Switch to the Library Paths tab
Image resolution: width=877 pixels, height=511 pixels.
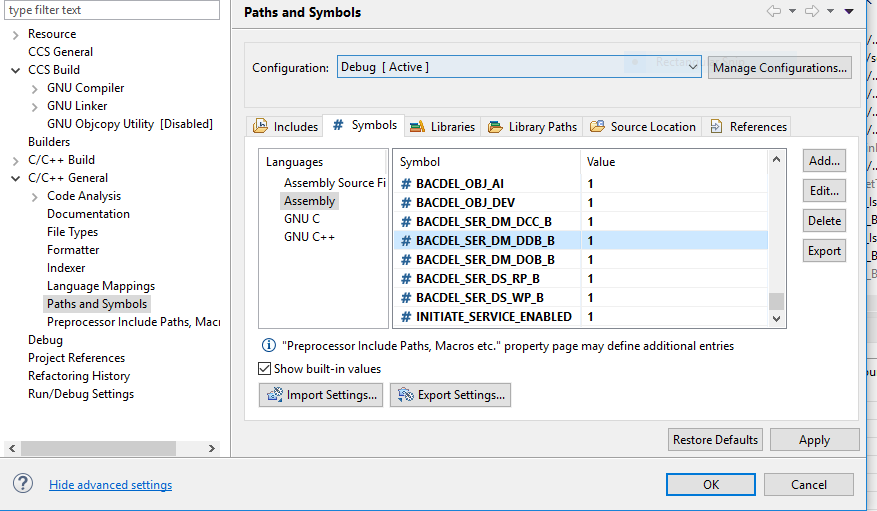(532, 127)
